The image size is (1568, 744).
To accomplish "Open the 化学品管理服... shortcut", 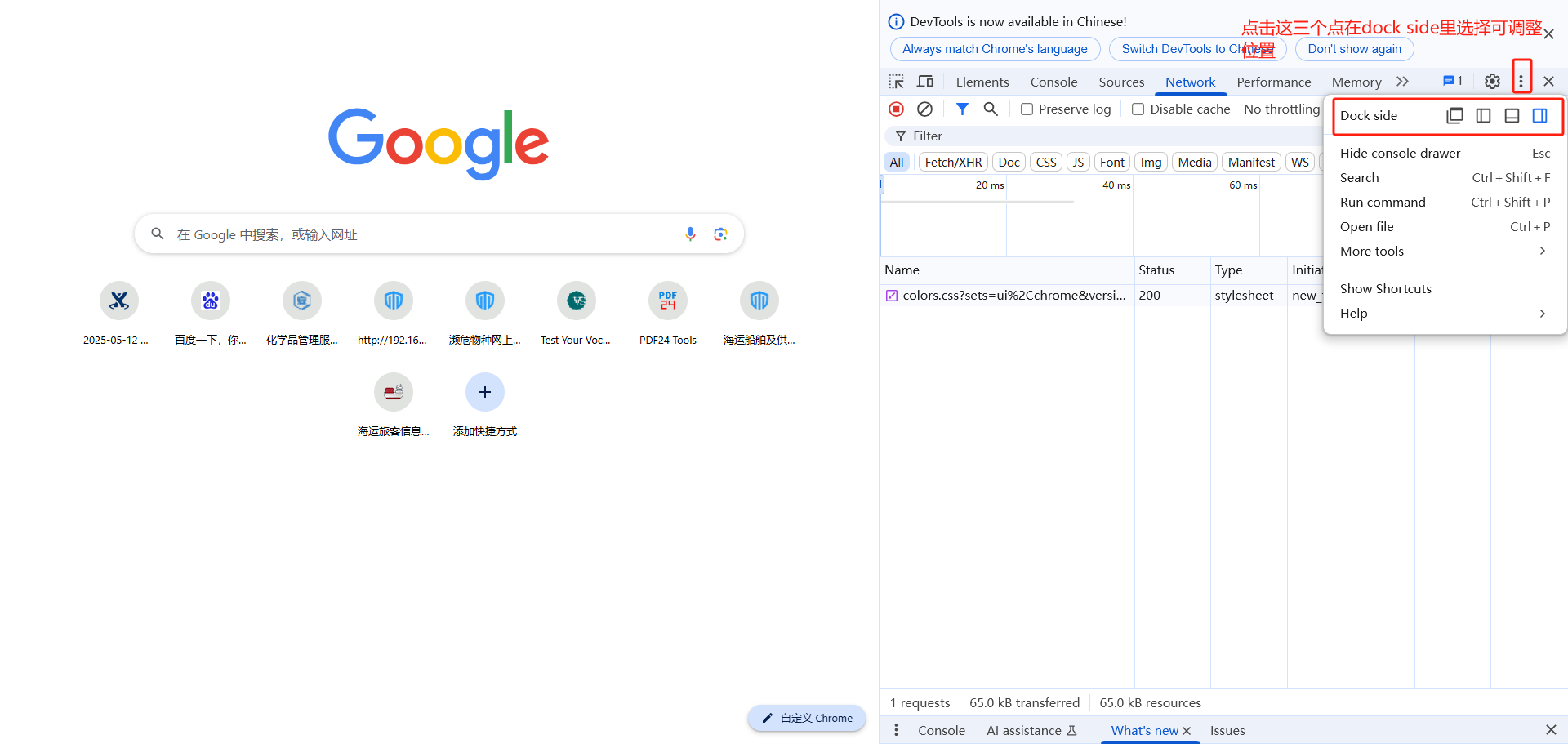I will 302,314.
